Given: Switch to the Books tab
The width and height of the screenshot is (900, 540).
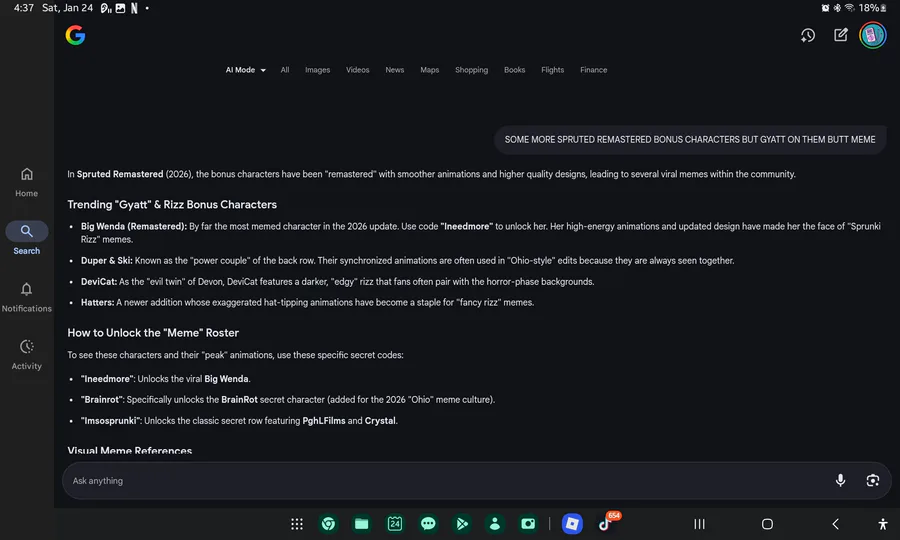Looking at the screenshot, I should pos(514,70).
